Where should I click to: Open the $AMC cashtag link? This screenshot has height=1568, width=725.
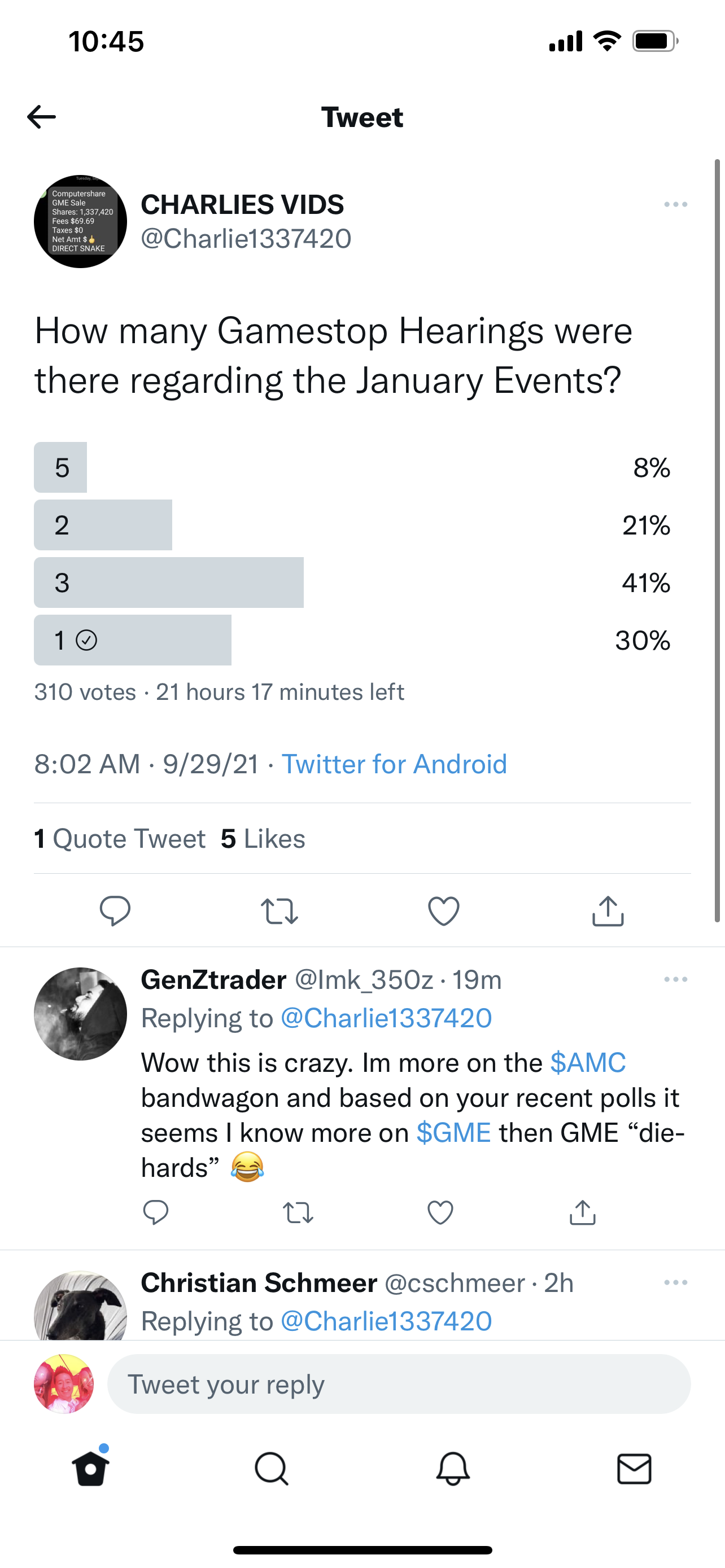coord(587,1063)
